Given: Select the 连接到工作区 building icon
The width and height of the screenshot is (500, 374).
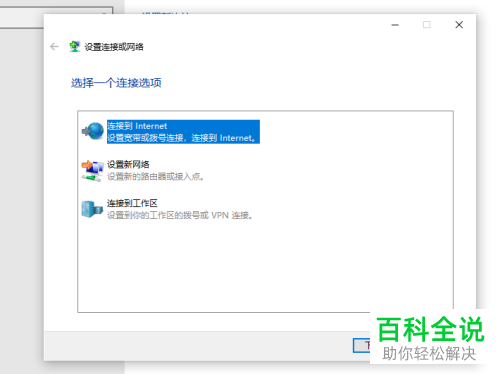Looking at the screenshot, I should [92, 209].
